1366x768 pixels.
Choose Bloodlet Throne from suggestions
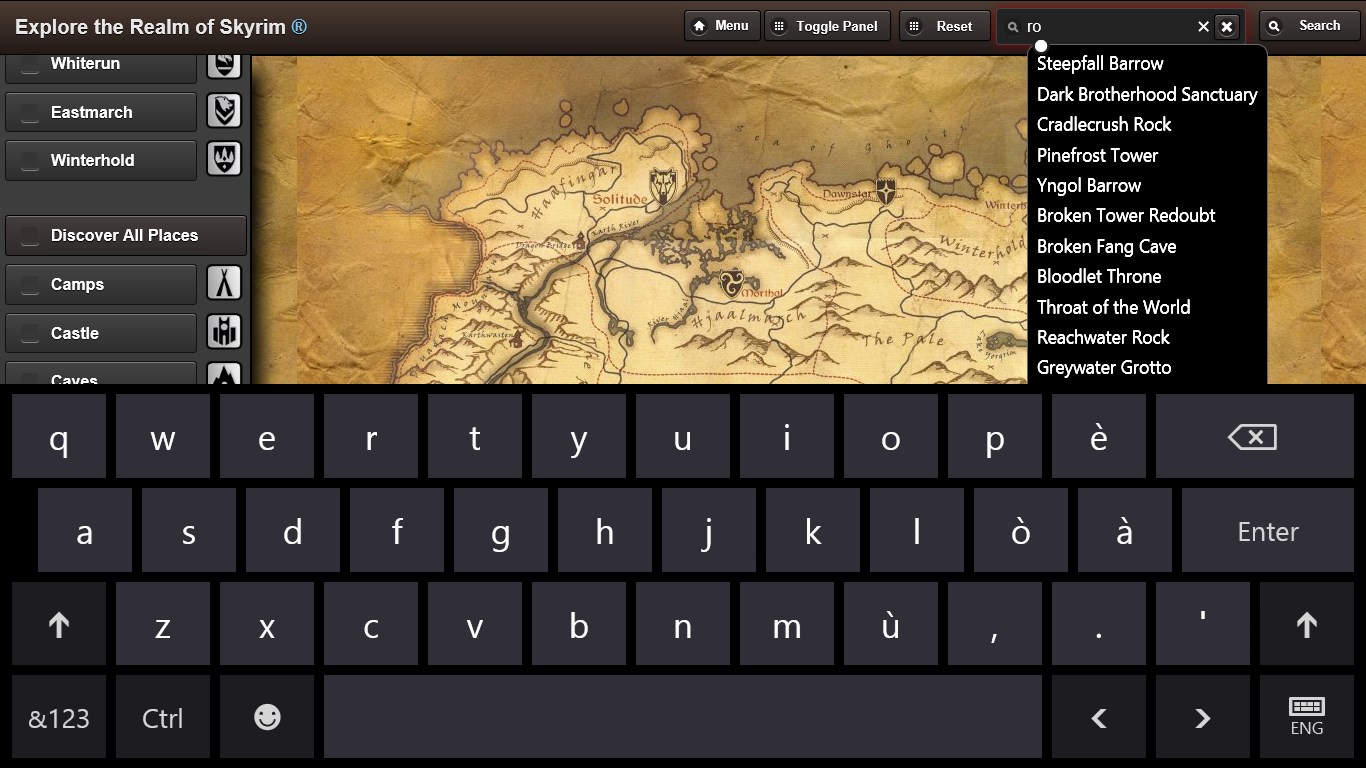pos(1099,276)
